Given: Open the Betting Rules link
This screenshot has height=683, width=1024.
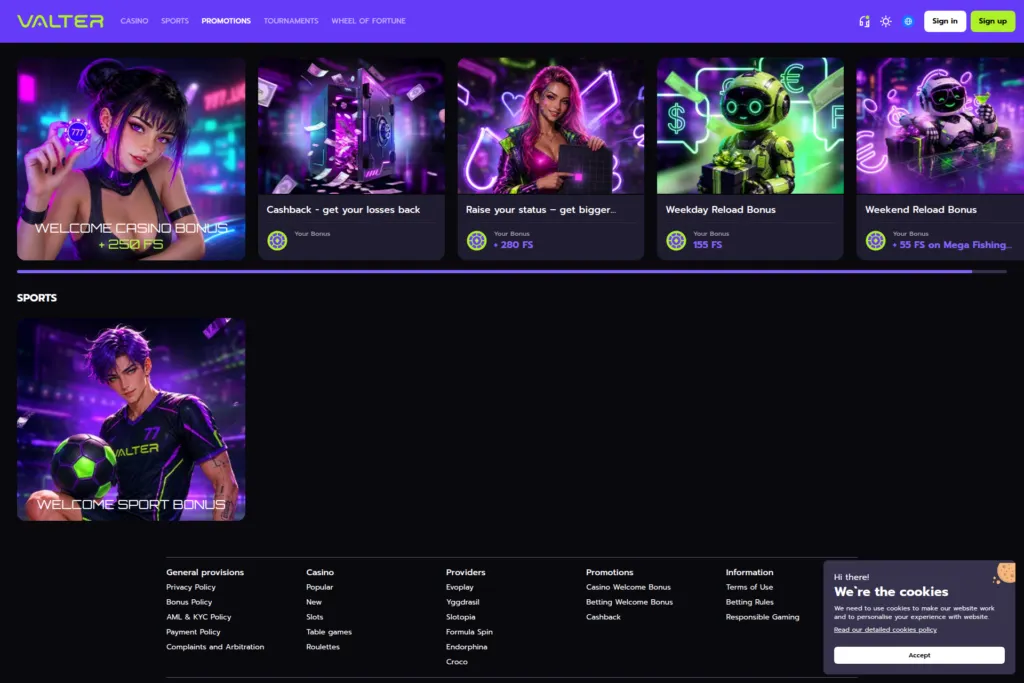Looking at the screenshot, I should tap(749, 602).
